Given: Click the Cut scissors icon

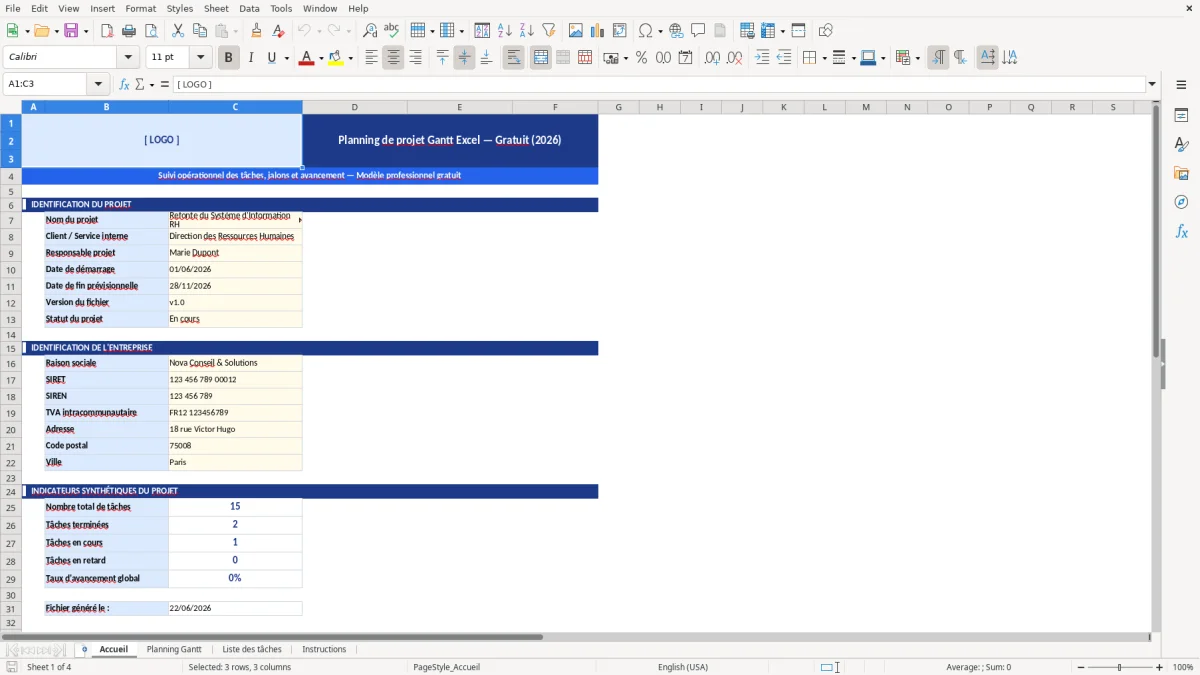Looking at the screenshot, I should [177, 31].
